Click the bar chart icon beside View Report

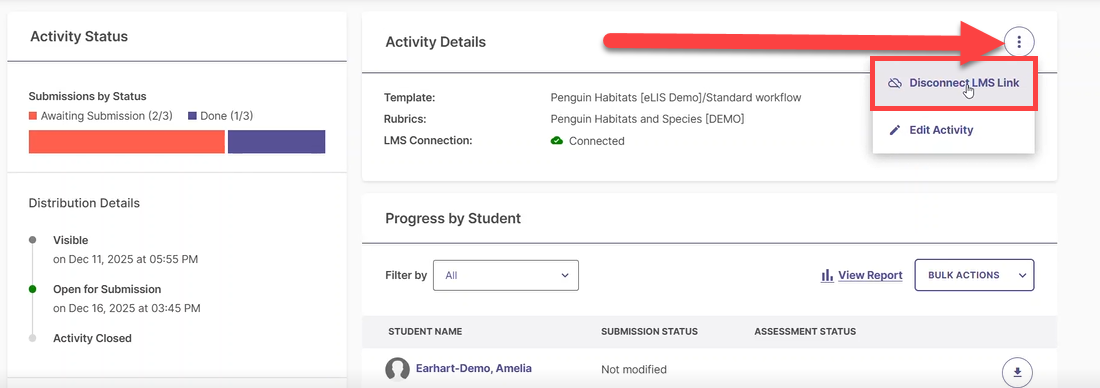[827, 275]
